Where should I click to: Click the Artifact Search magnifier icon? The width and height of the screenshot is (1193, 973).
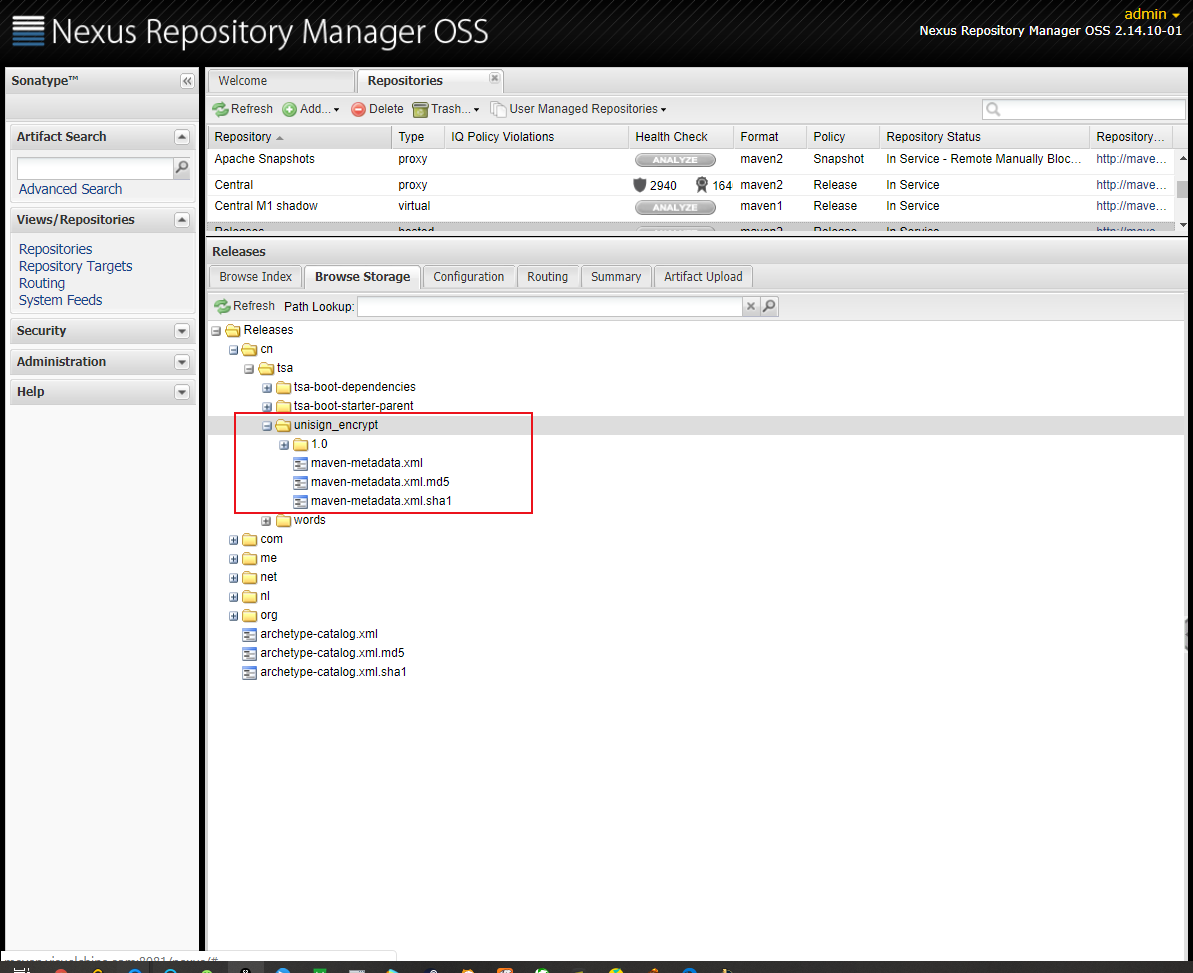182,167
